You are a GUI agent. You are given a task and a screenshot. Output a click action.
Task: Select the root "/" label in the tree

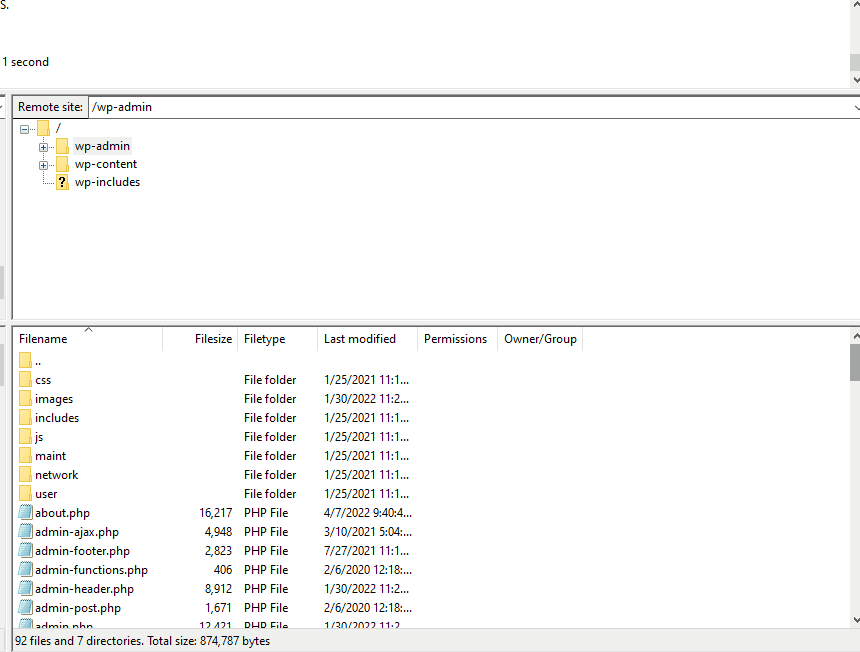click(58, 129)
